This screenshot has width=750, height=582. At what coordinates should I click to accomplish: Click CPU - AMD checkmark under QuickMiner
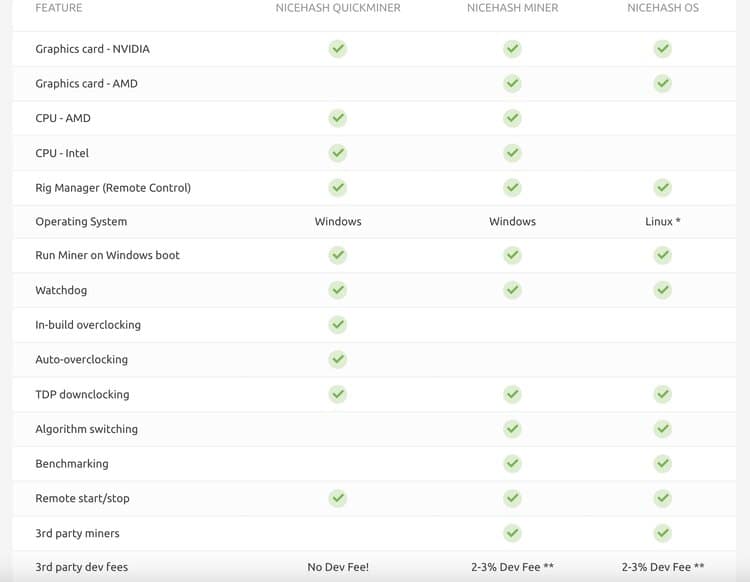[x=338, y=118]
